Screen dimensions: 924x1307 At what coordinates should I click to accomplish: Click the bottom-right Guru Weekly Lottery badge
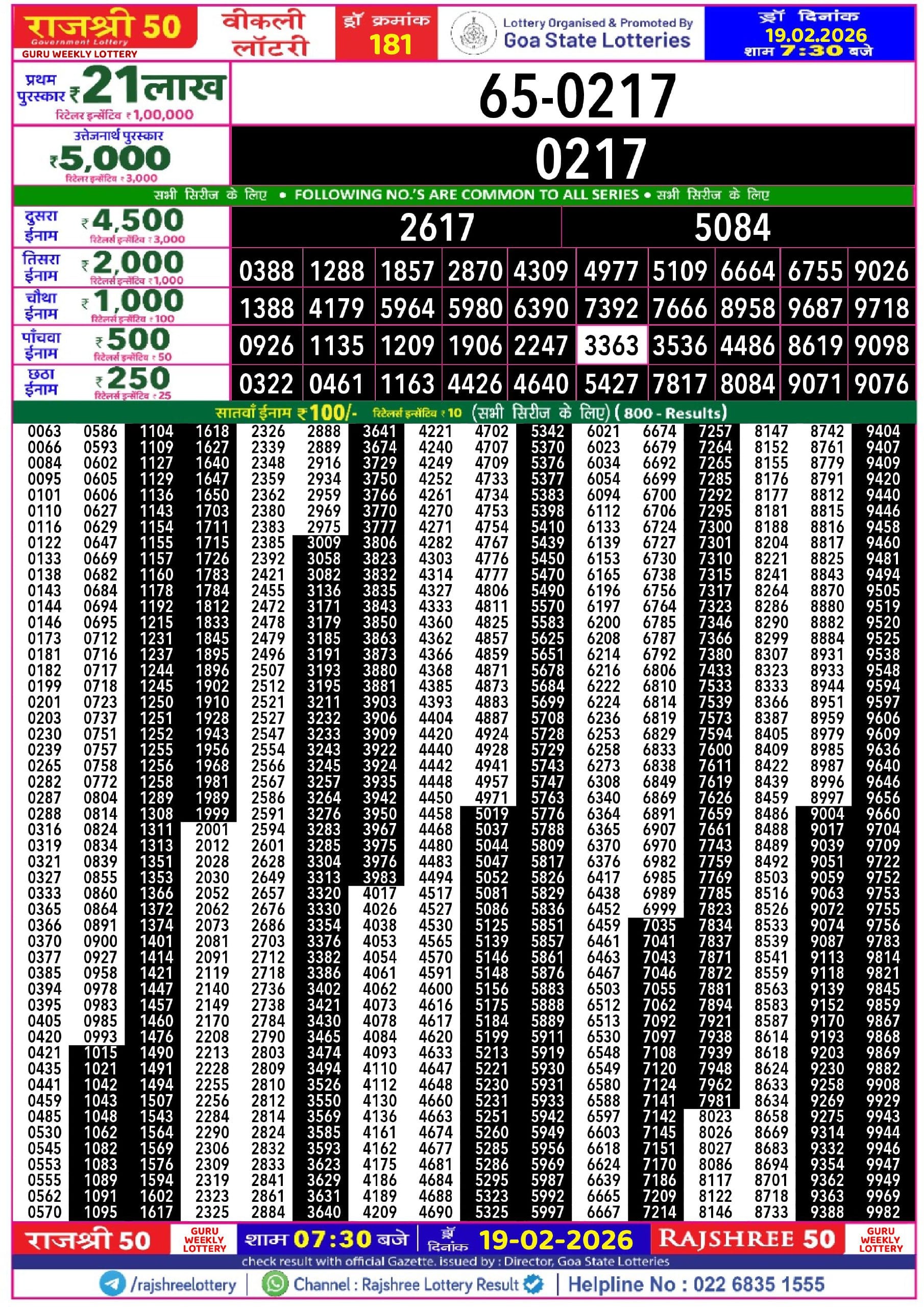[880, 1239]
